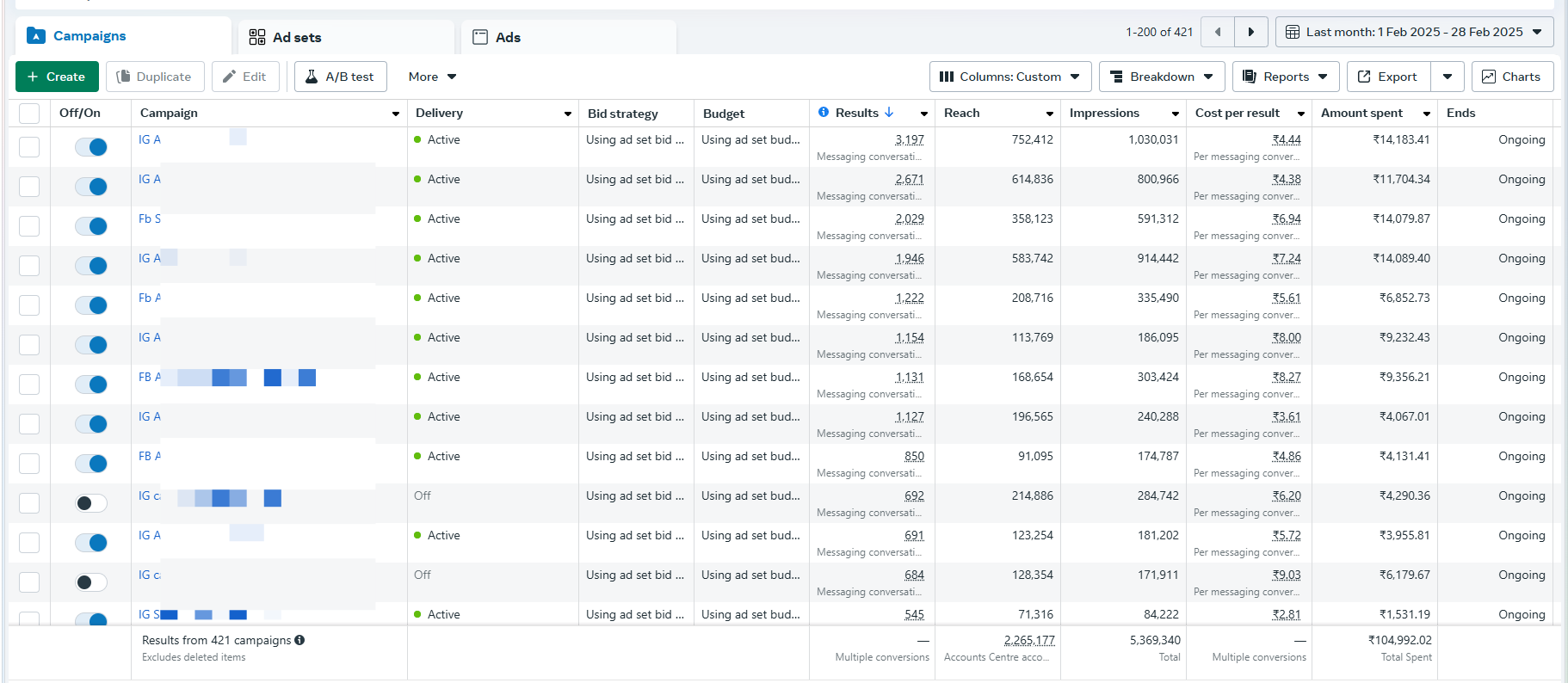Click the reach value 752,412
This screenshot has width=1568, height=683.
tap(1033, 139)
